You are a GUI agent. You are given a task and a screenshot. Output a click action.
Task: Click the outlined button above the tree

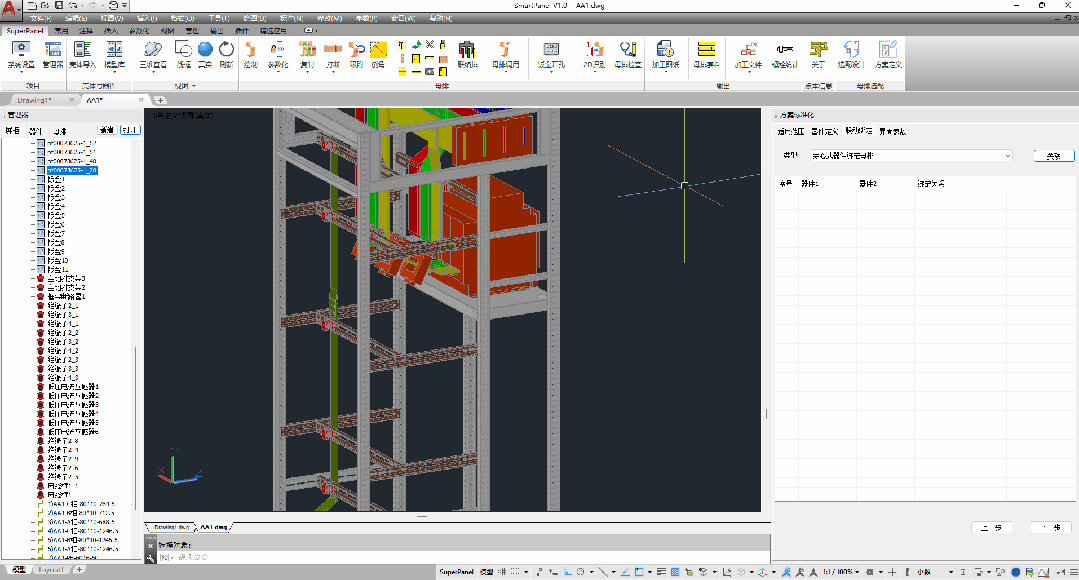pos(129,130)
